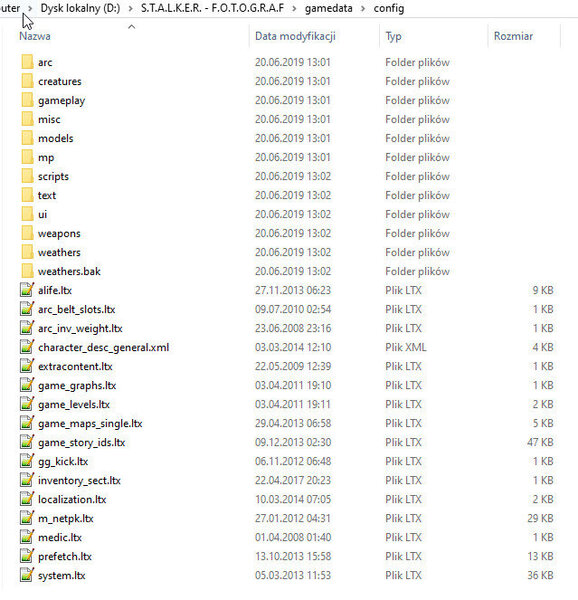Click the models folder icon
Screen dimensions: 578x600
click(27, 138)
